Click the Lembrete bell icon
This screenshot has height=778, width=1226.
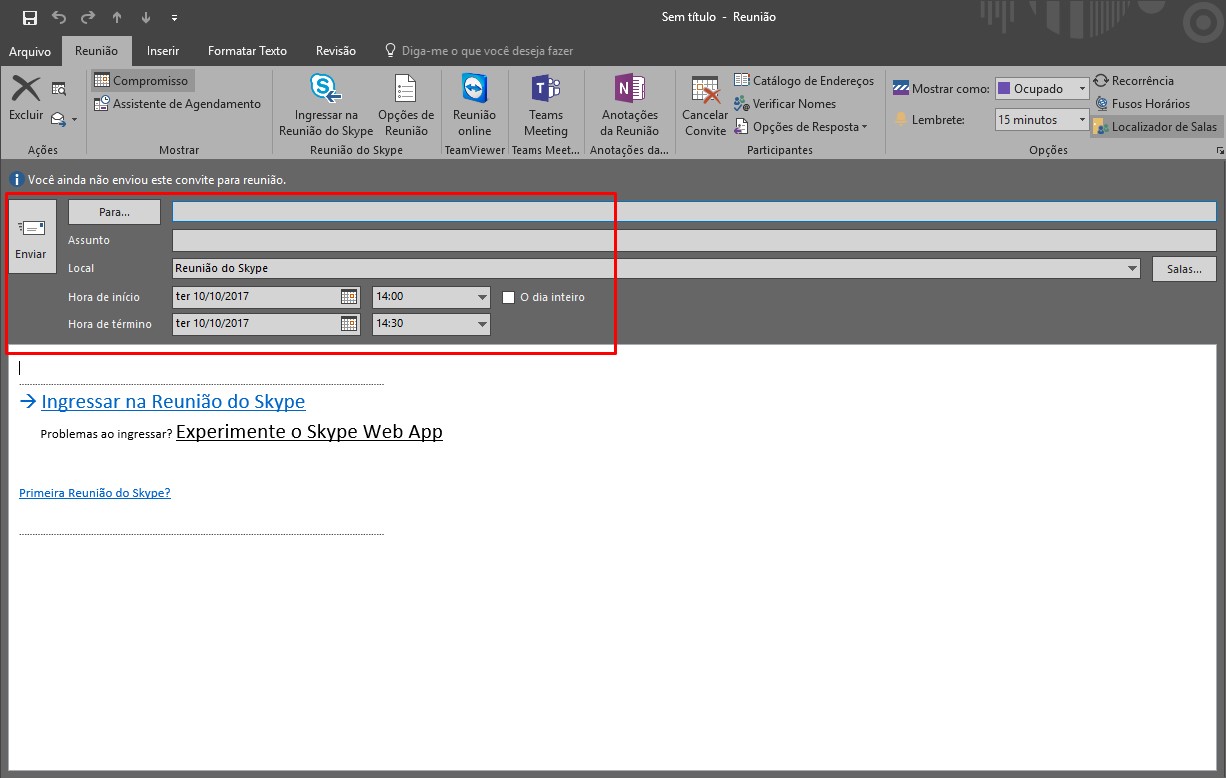coord(901,120)
